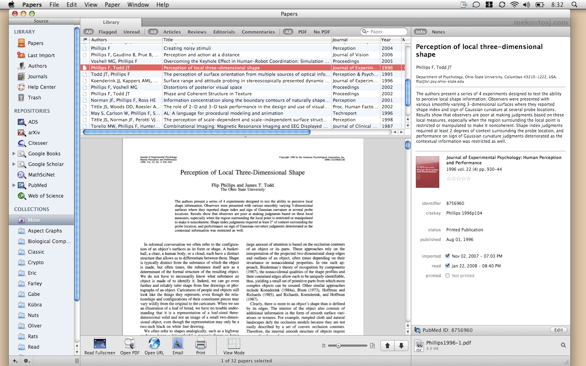
Task: Toggle the imported checkbox
Action: 447,256
